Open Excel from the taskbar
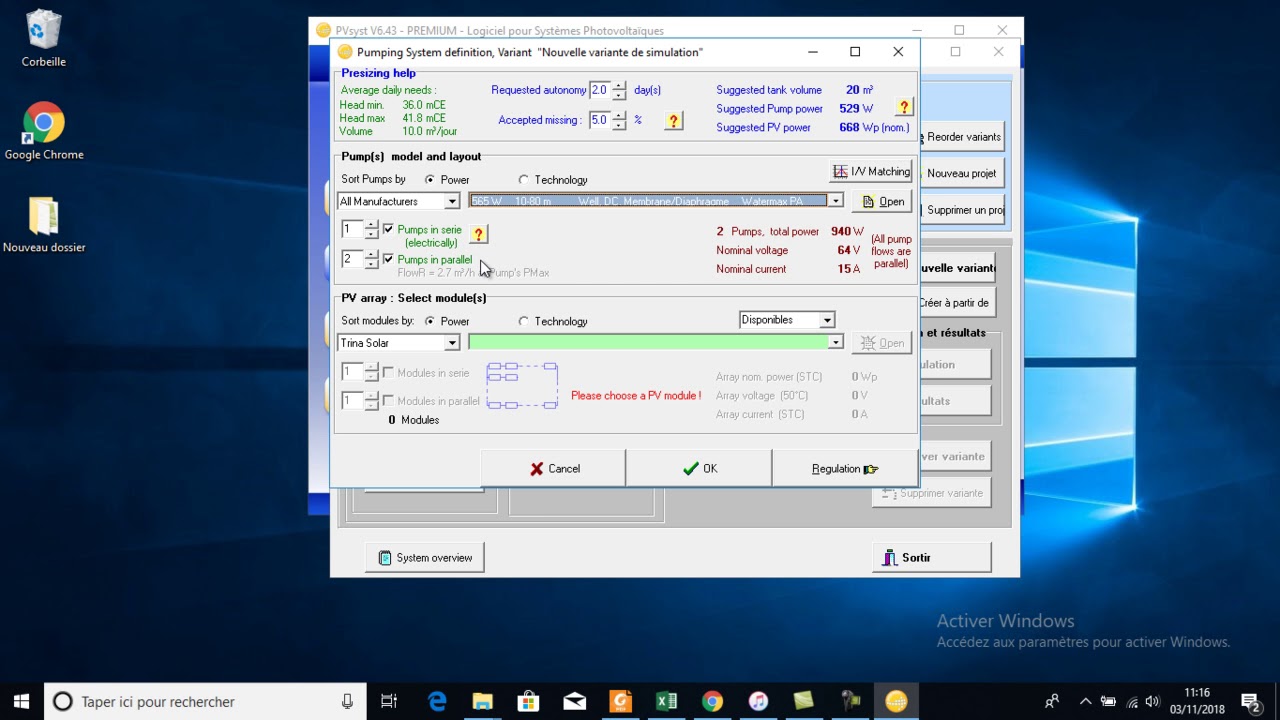 point(666,702)
